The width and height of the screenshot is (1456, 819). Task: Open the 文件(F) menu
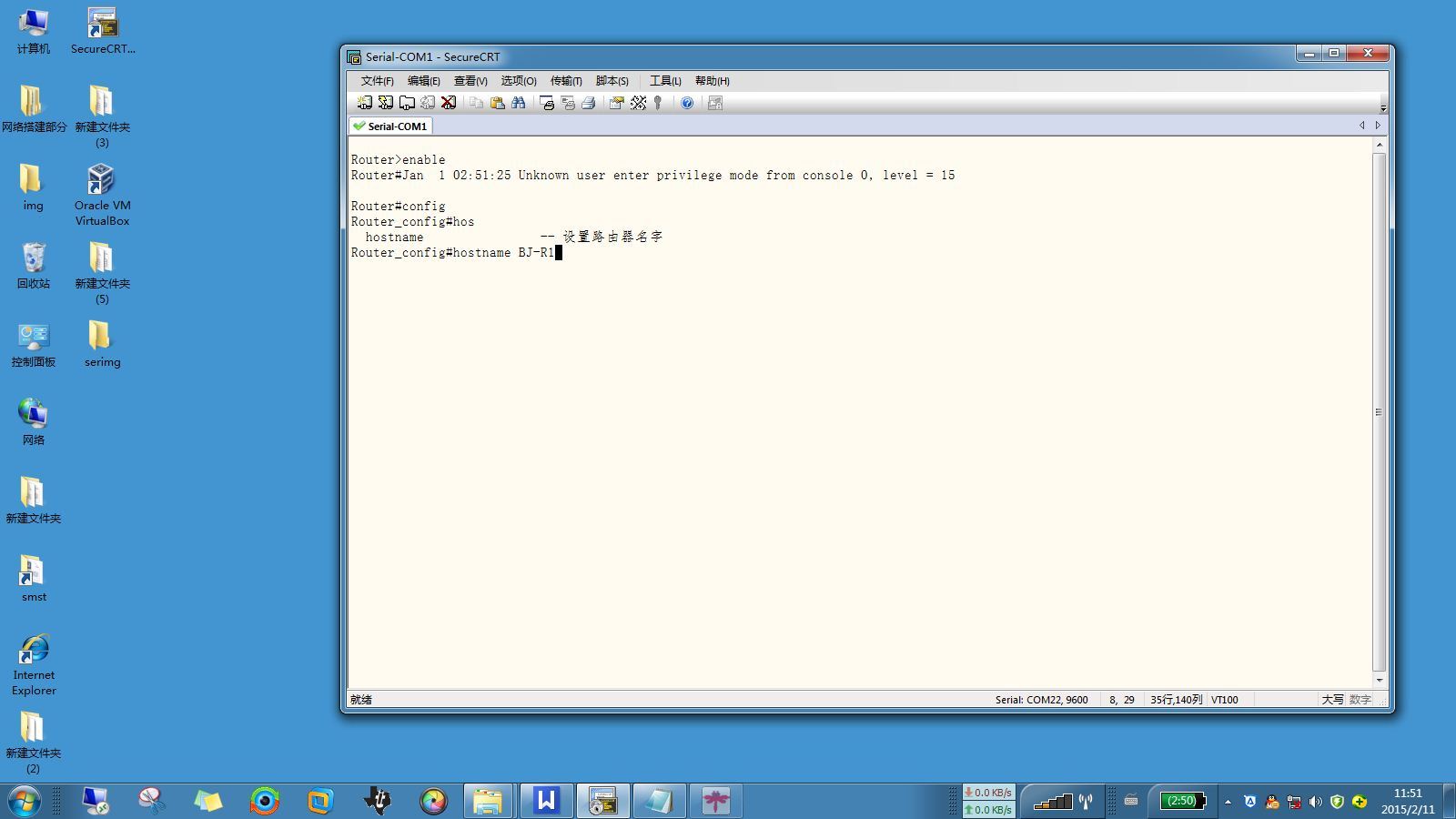(377, 81)
